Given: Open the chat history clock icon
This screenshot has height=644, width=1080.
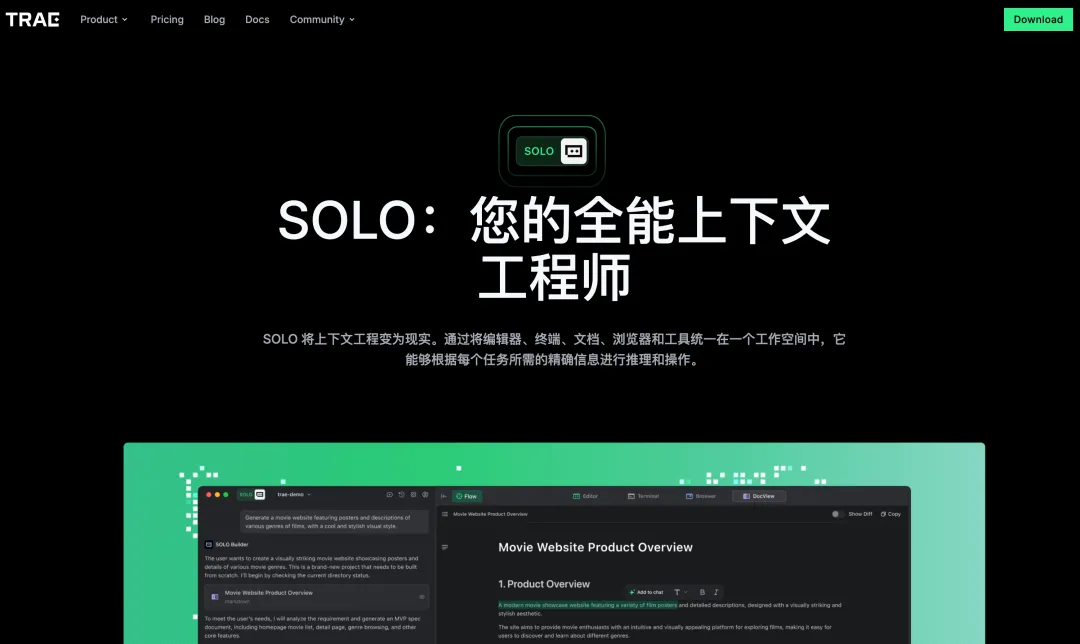Looking at the screenshot, I should point(400,495).
